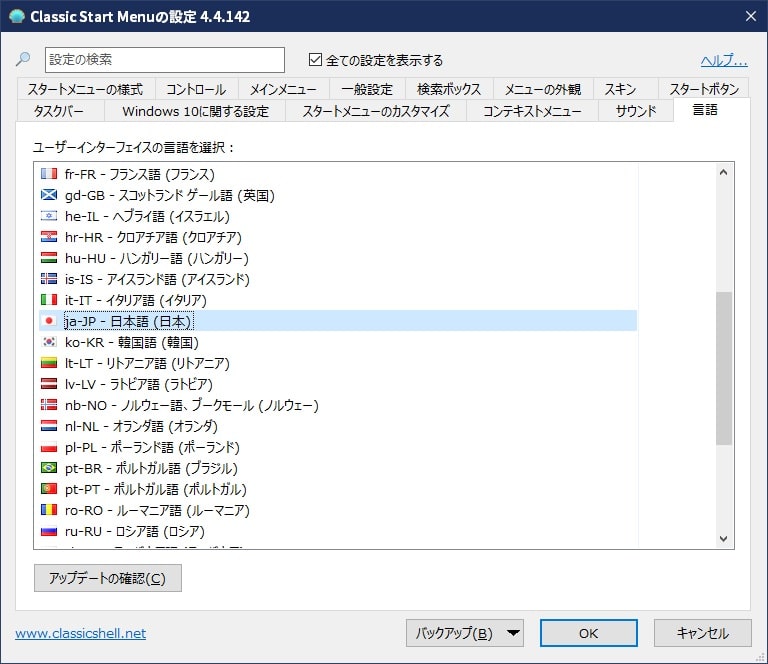Select the 言語 tab
768x664 pixels.
[x=712, y=110]
